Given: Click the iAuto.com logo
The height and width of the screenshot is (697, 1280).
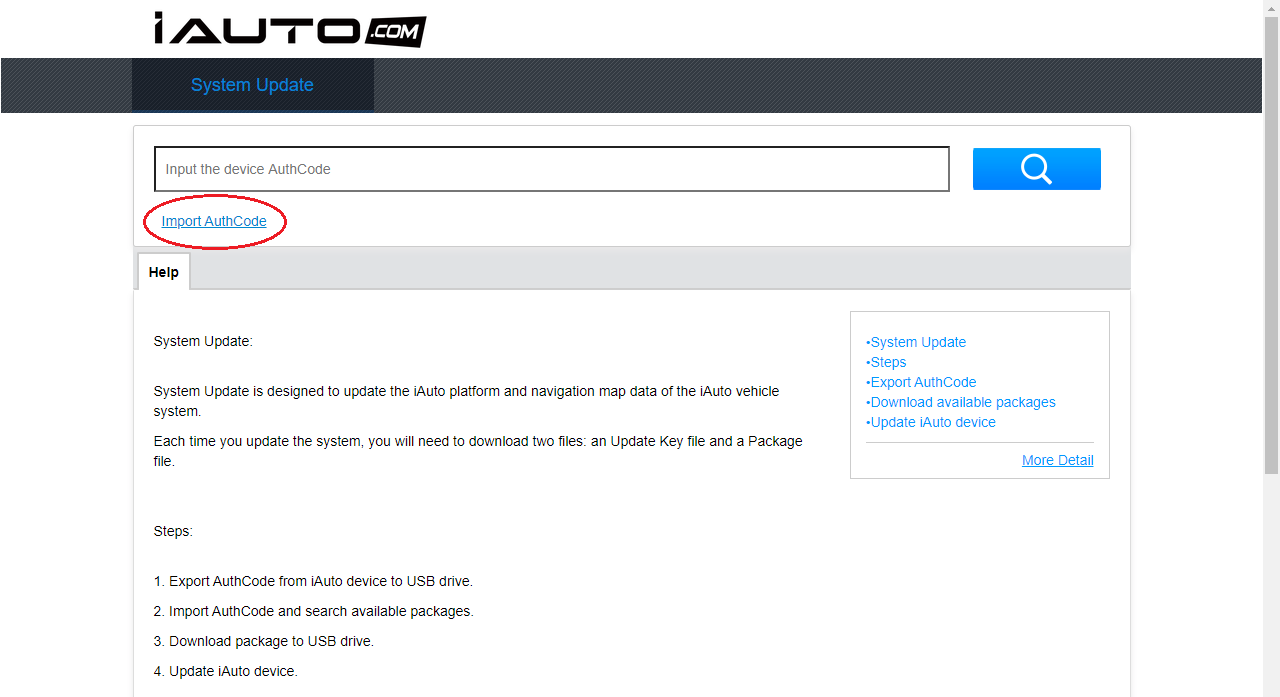Looking at the screenshot, I should click(x=290, y=29).
